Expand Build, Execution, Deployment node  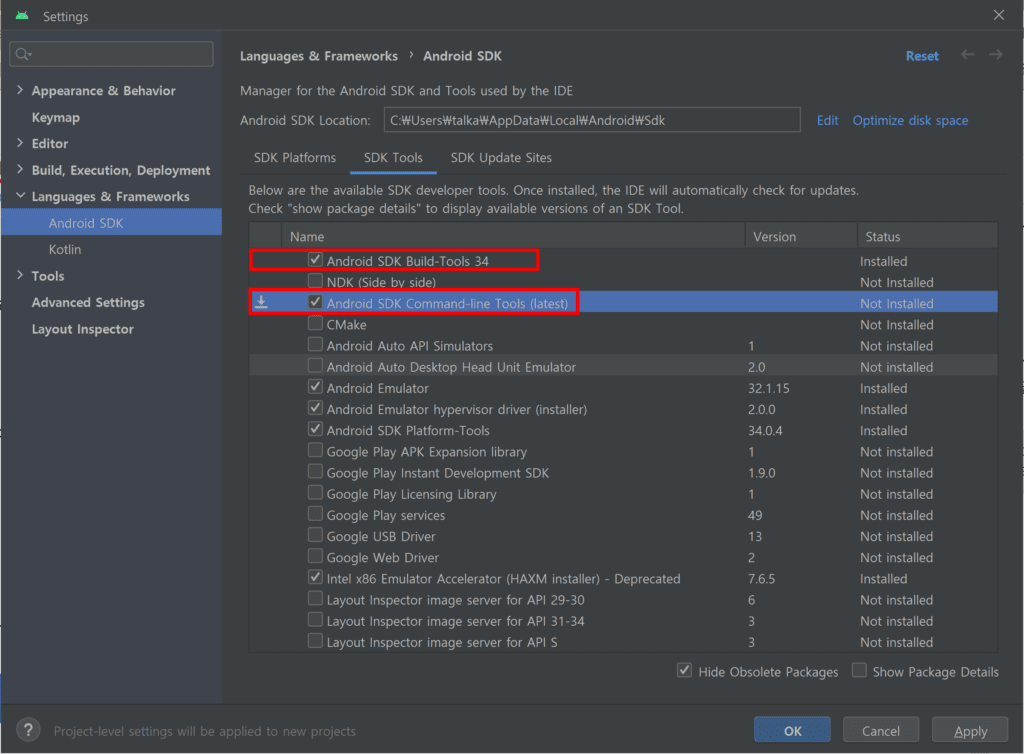(x=20, y=169)
